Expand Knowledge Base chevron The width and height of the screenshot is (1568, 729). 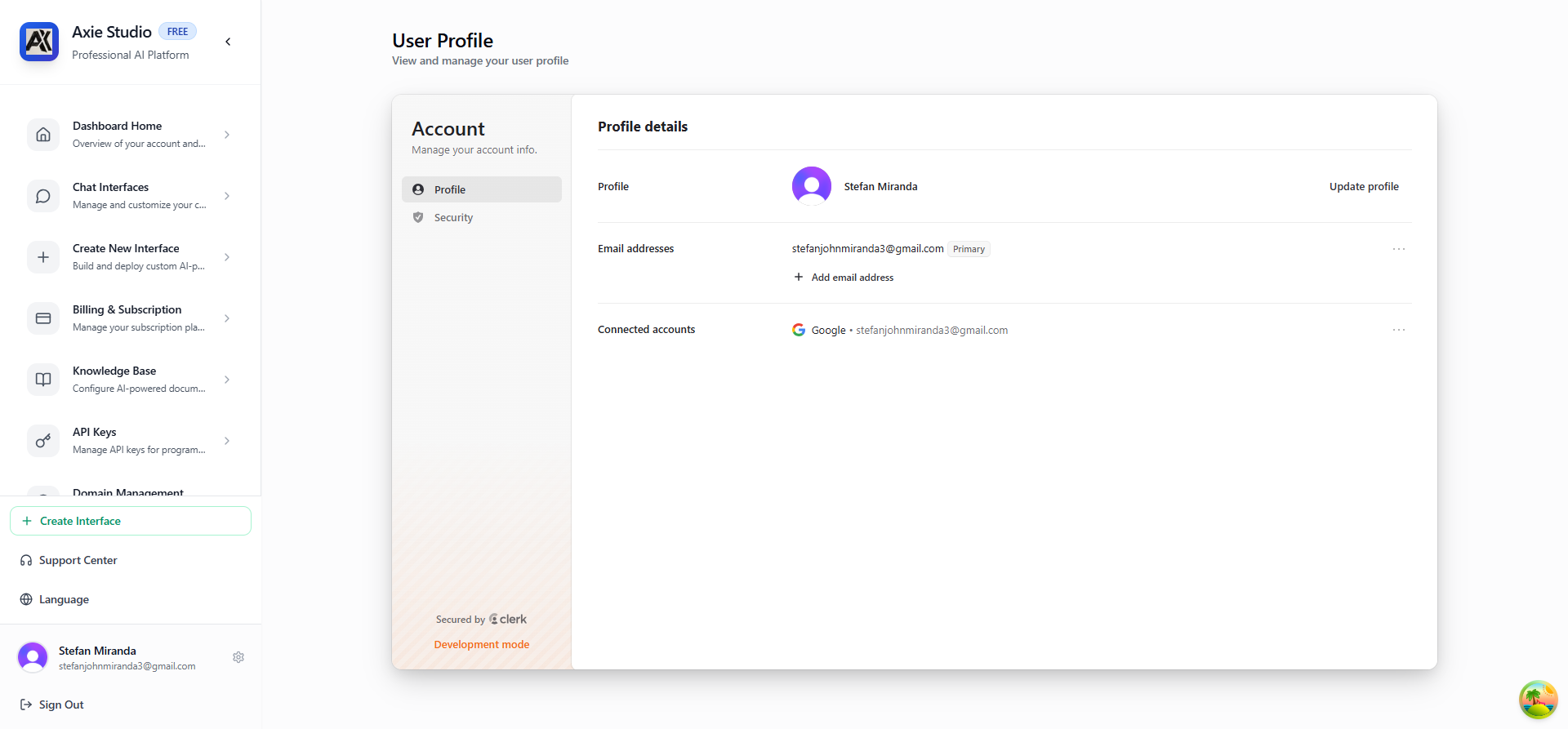227,380
